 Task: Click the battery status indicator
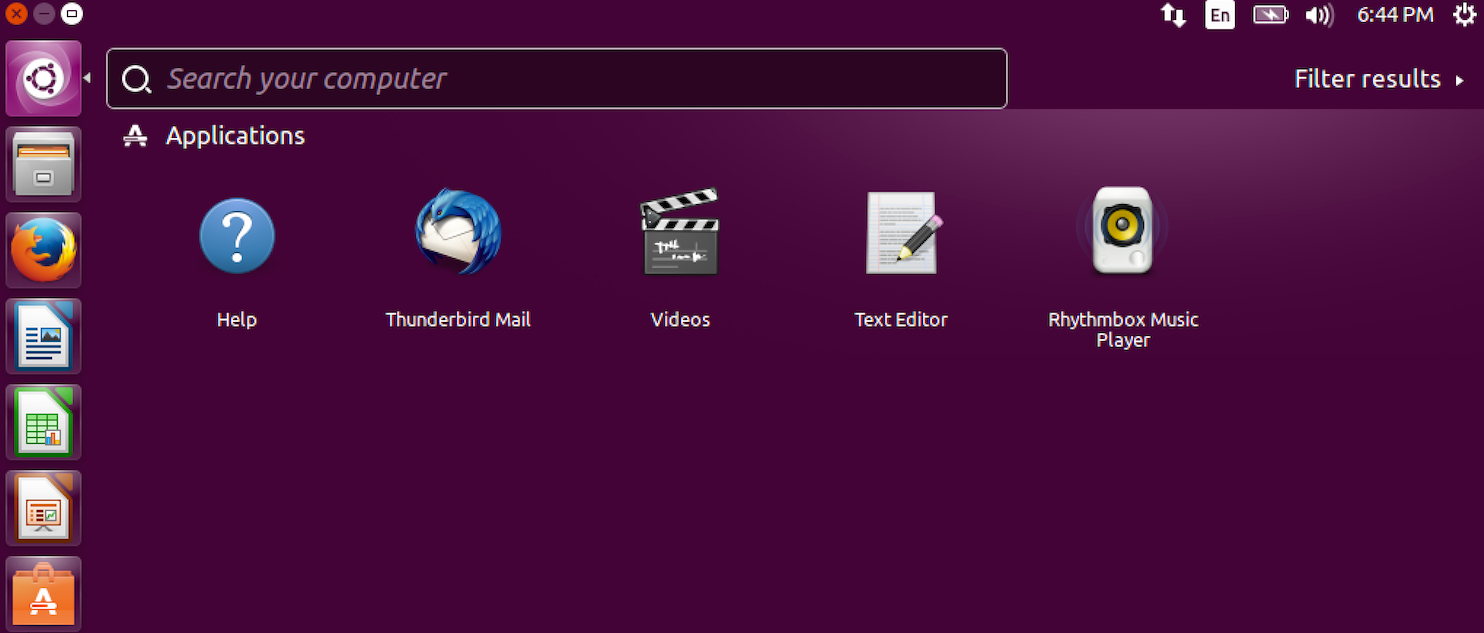tap(1270, 15)
